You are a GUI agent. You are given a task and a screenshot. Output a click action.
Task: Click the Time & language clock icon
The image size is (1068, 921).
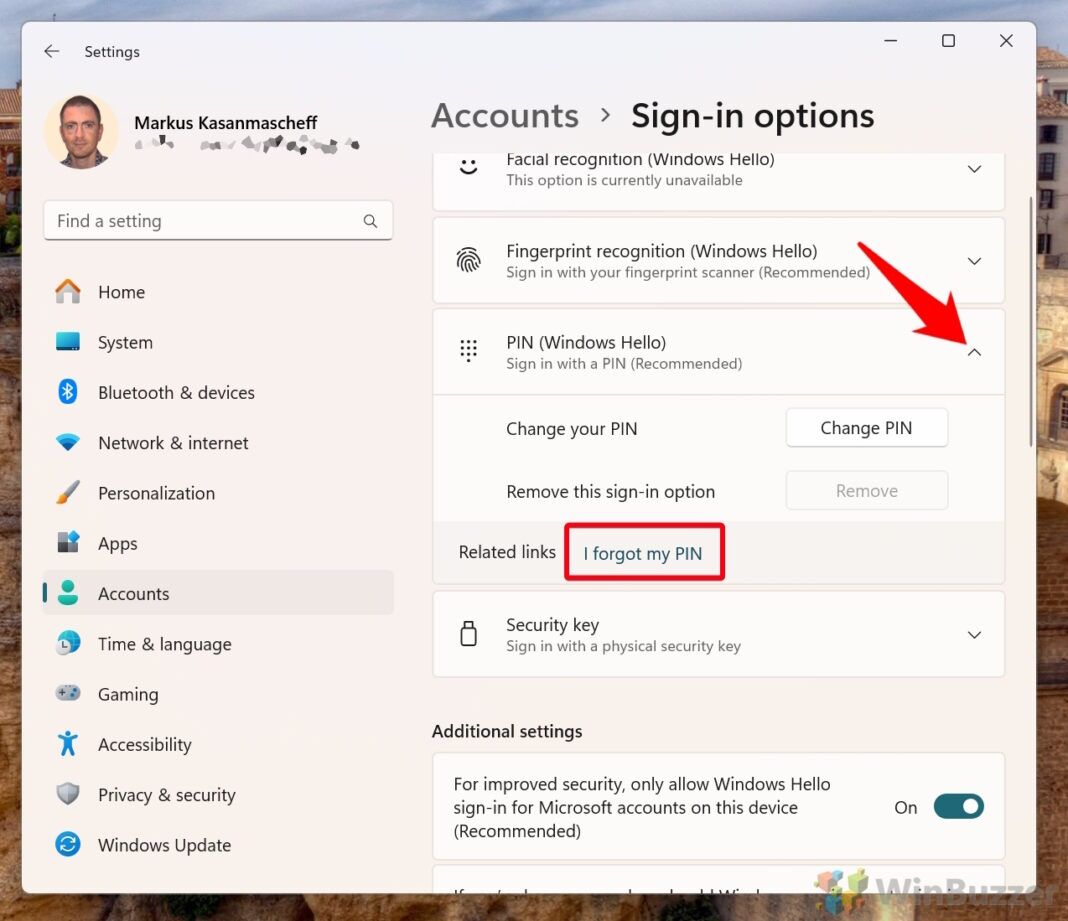[67, 643]
